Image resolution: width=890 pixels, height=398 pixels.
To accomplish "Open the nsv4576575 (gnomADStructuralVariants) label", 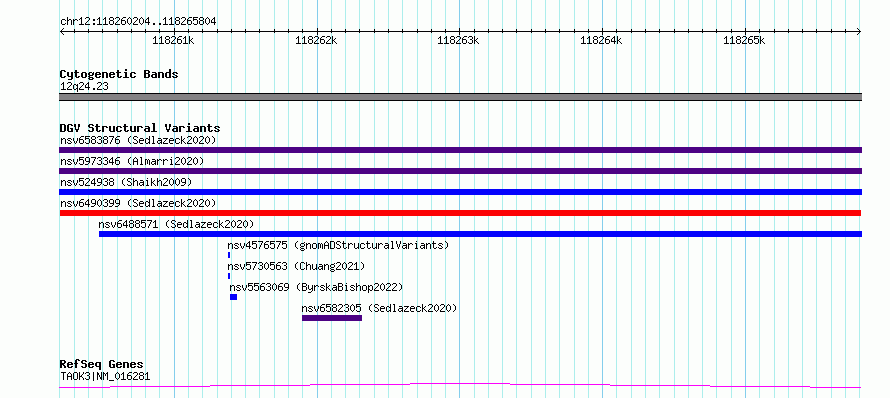I will point(338,245).
